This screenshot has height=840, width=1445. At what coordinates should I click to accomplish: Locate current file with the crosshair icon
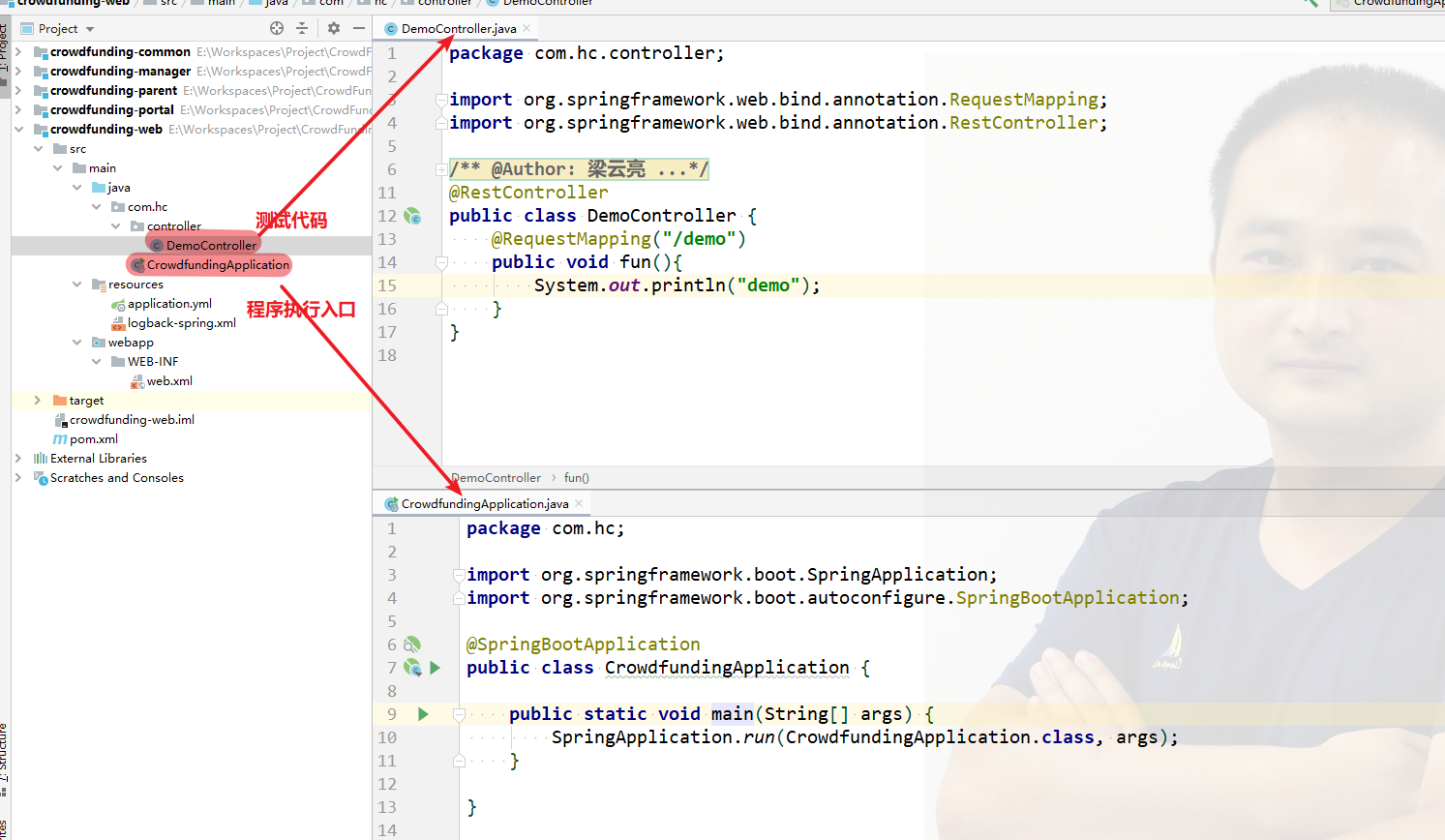(x=277, y=28)
